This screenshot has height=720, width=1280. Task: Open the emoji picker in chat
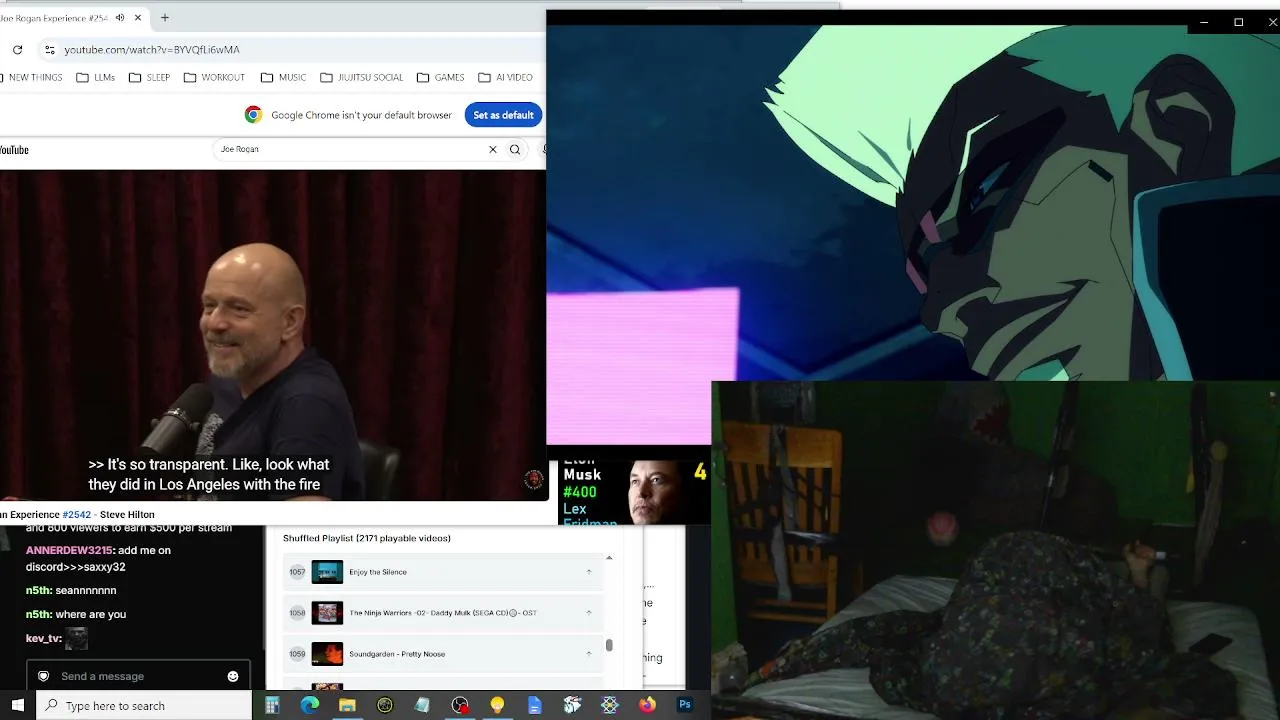point(233,676)
